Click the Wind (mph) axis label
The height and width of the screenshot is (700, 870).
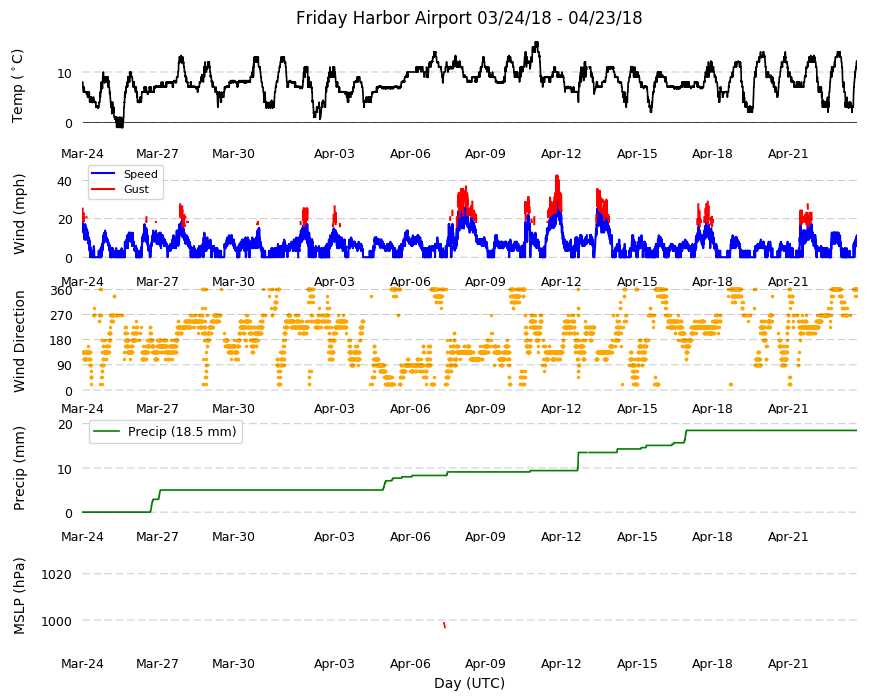(x=19, y=214)
